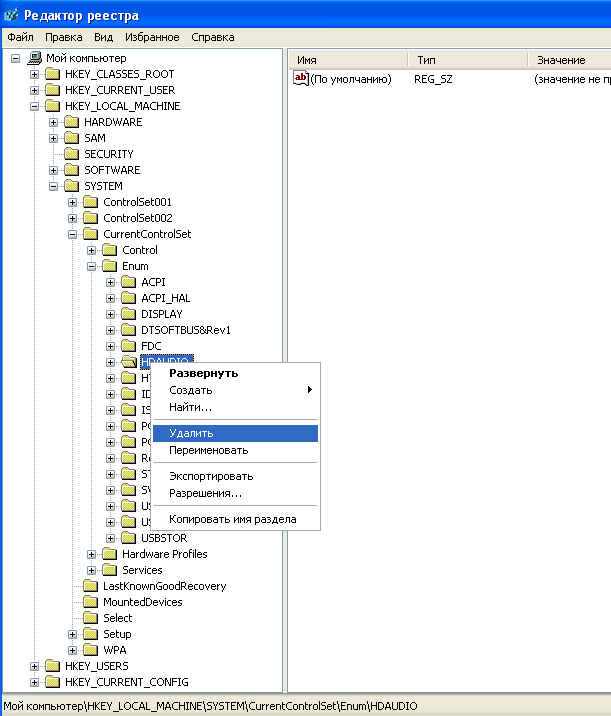Click the HKEY_CLASSES_ROOT folder icon
This screenshot has width=611, height=716.
pos(52,74)
